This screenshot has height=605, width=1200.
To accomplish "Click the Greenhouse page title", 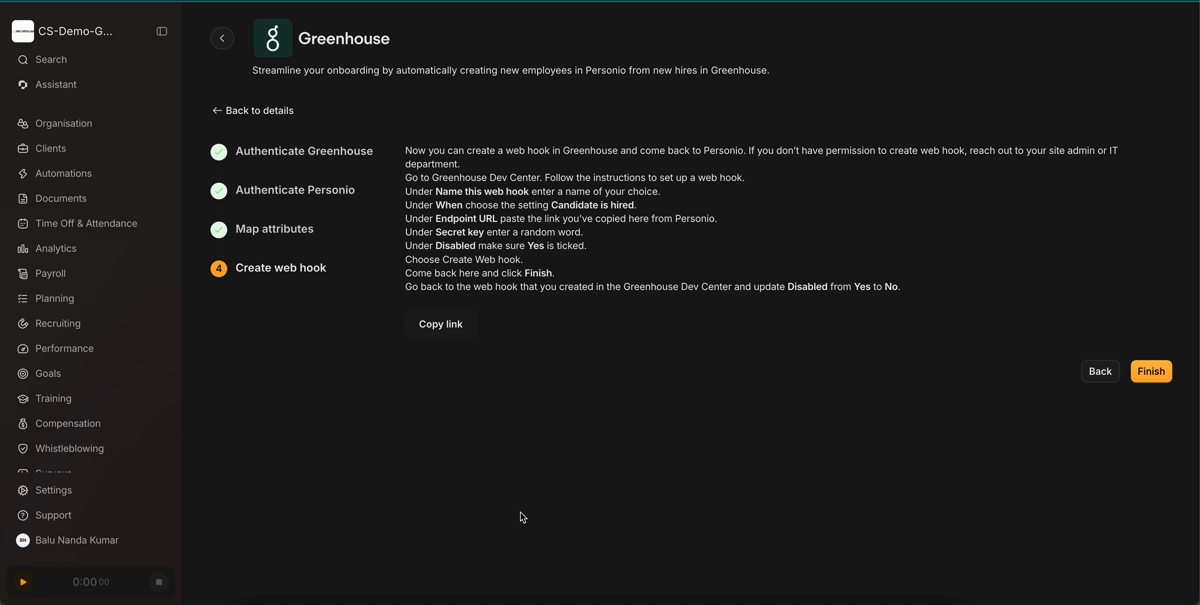I will click(x=344, y=39).
